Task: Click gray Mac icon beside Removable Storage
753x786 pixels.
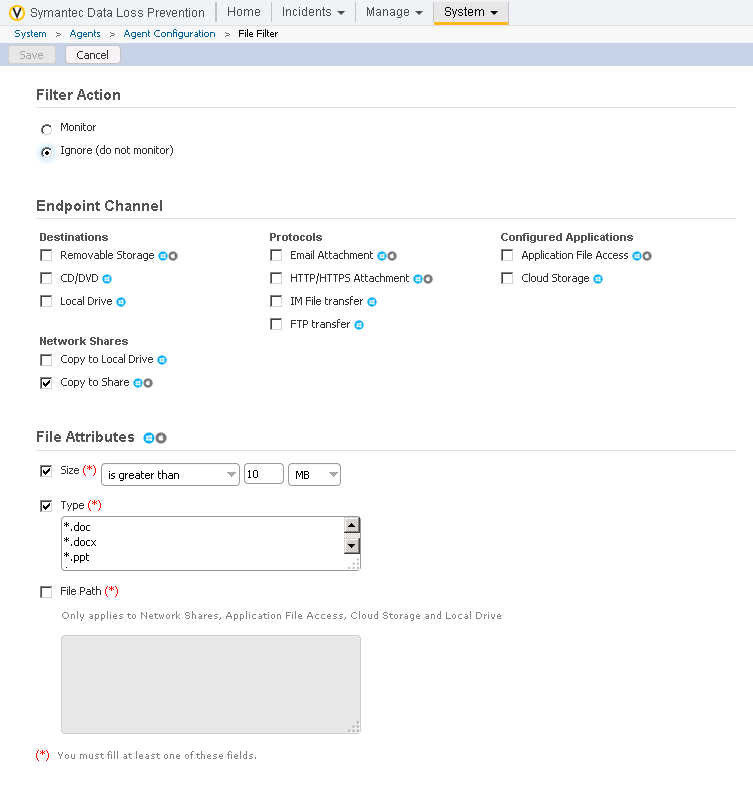Action: pos(173,256)
